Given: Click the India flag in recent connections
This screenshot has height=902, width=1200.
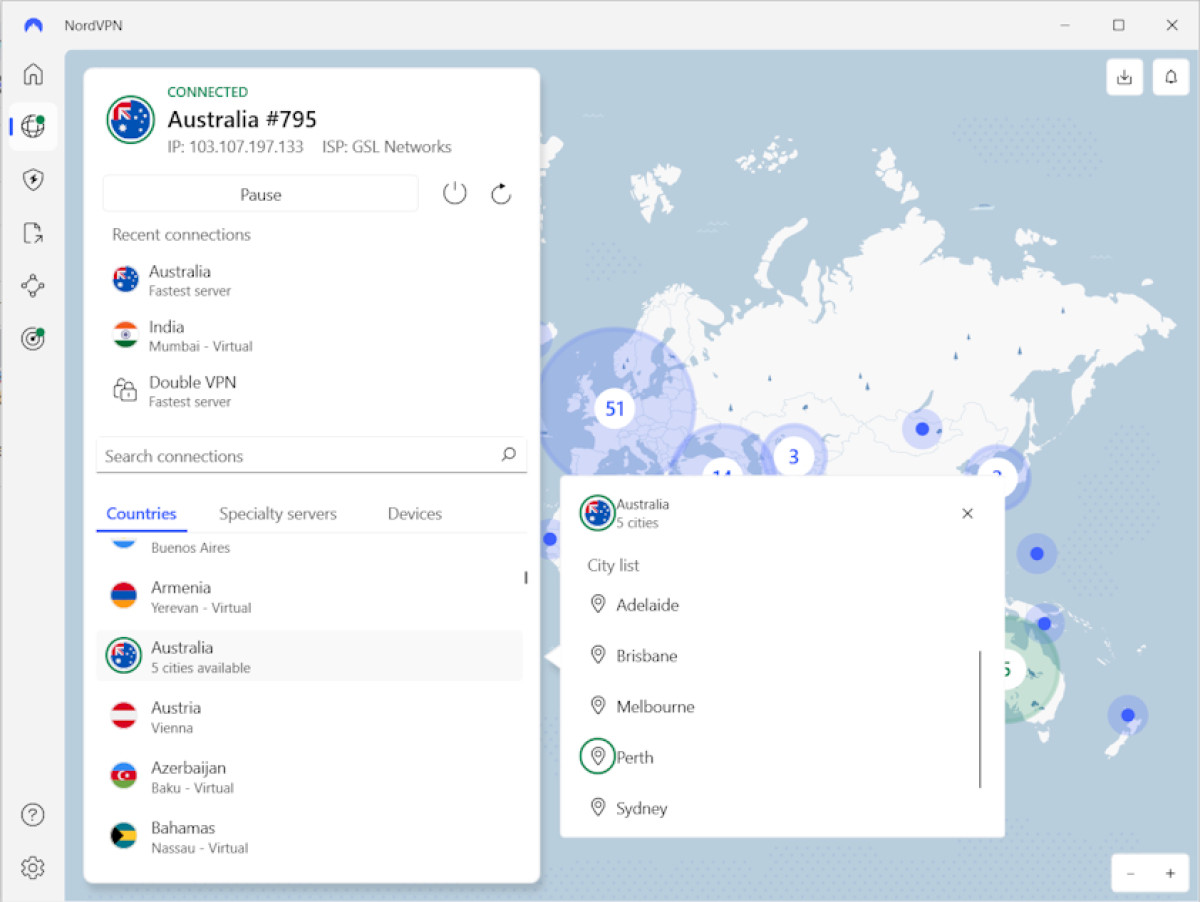Looking at the screenshot, I should click(125, 335).
